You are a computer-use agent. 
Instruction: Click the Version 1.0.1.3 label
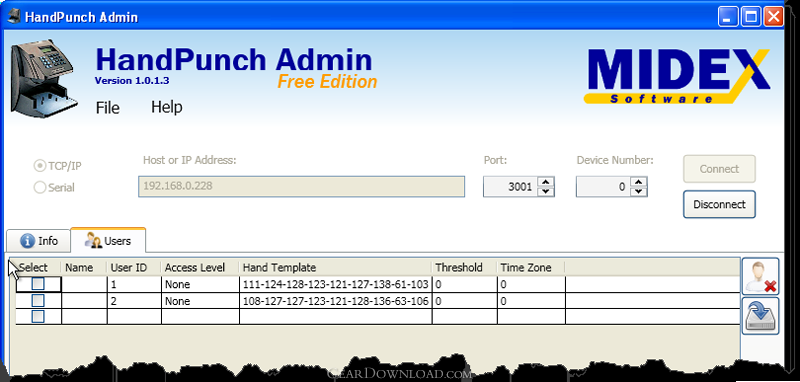tap(132, 81)
